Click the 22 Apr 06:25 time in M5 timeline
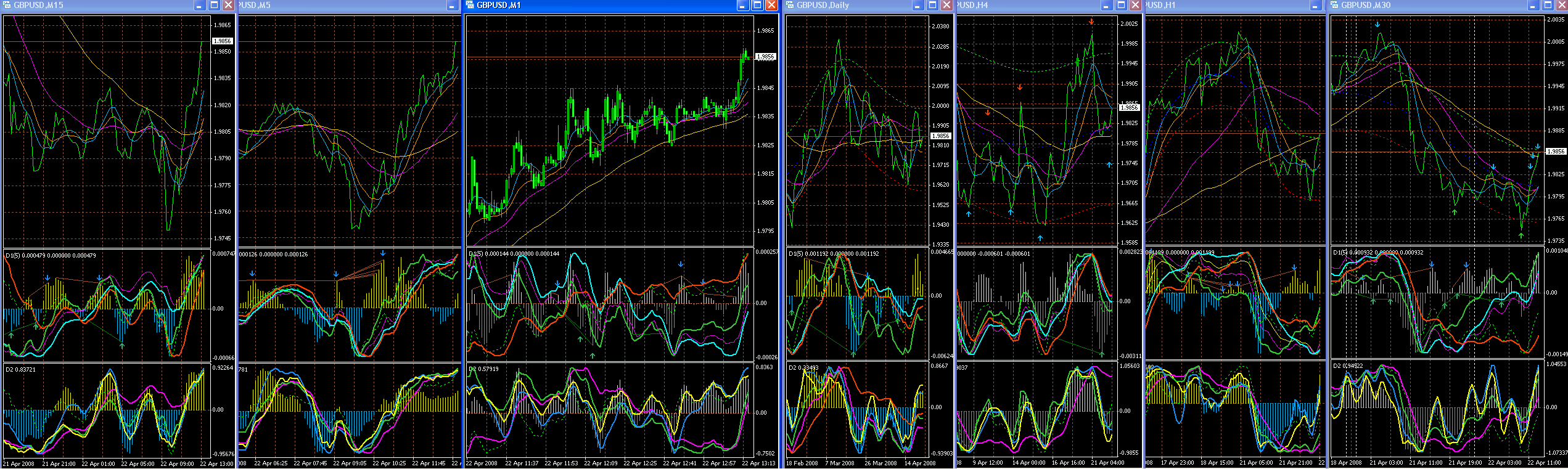Image resolution: width=1568 pixels, height=469 pixels. [271, 463]
